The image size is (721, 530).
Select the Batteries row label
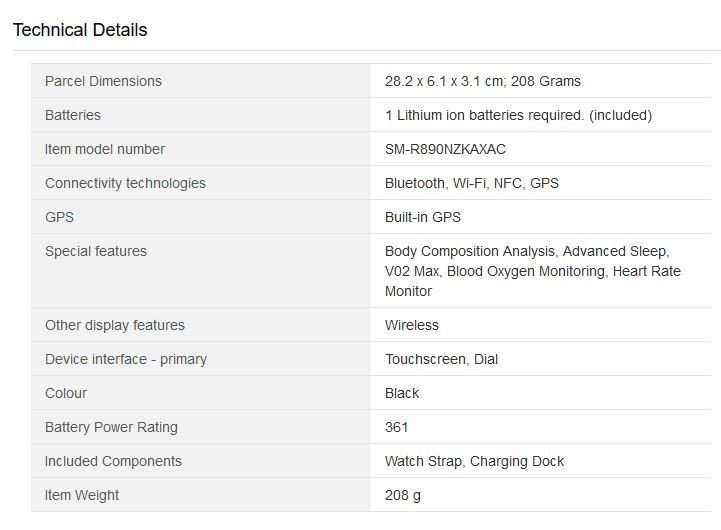click(x=73, y=115)
